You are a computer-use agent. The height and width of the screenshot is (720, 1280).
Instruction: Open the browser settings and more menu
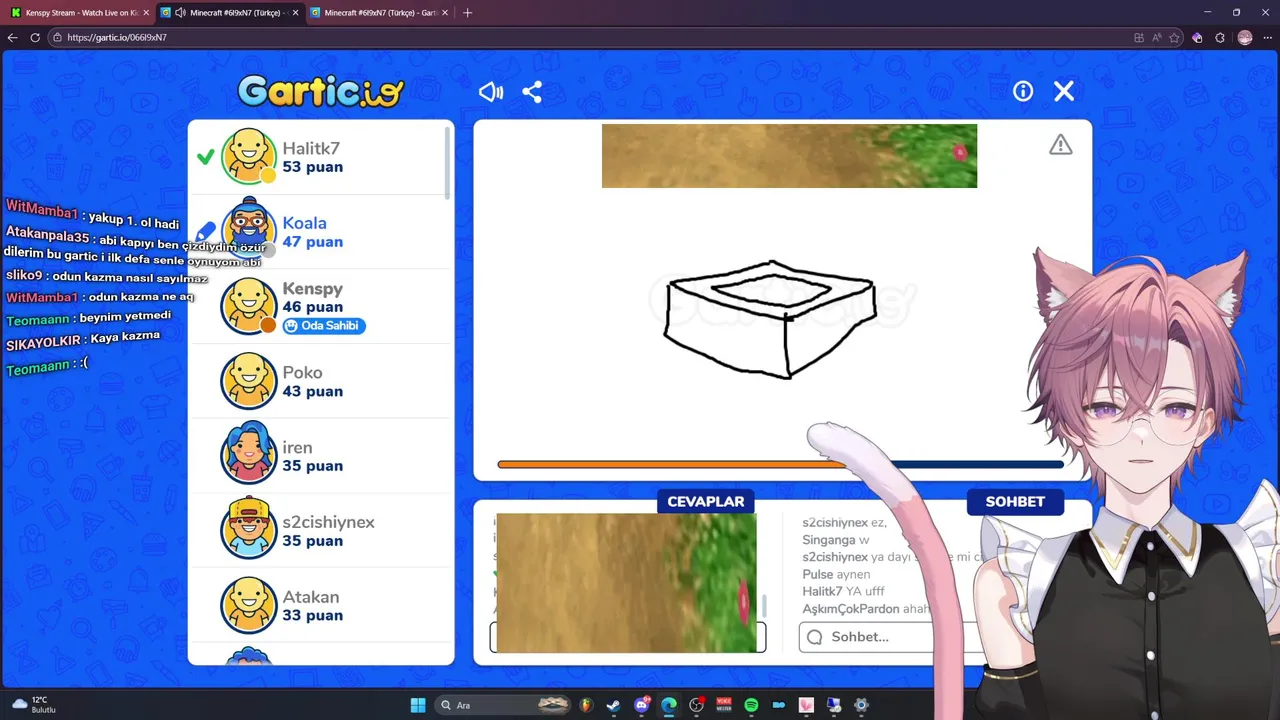pyautogui.click(x=1267, y=37)
